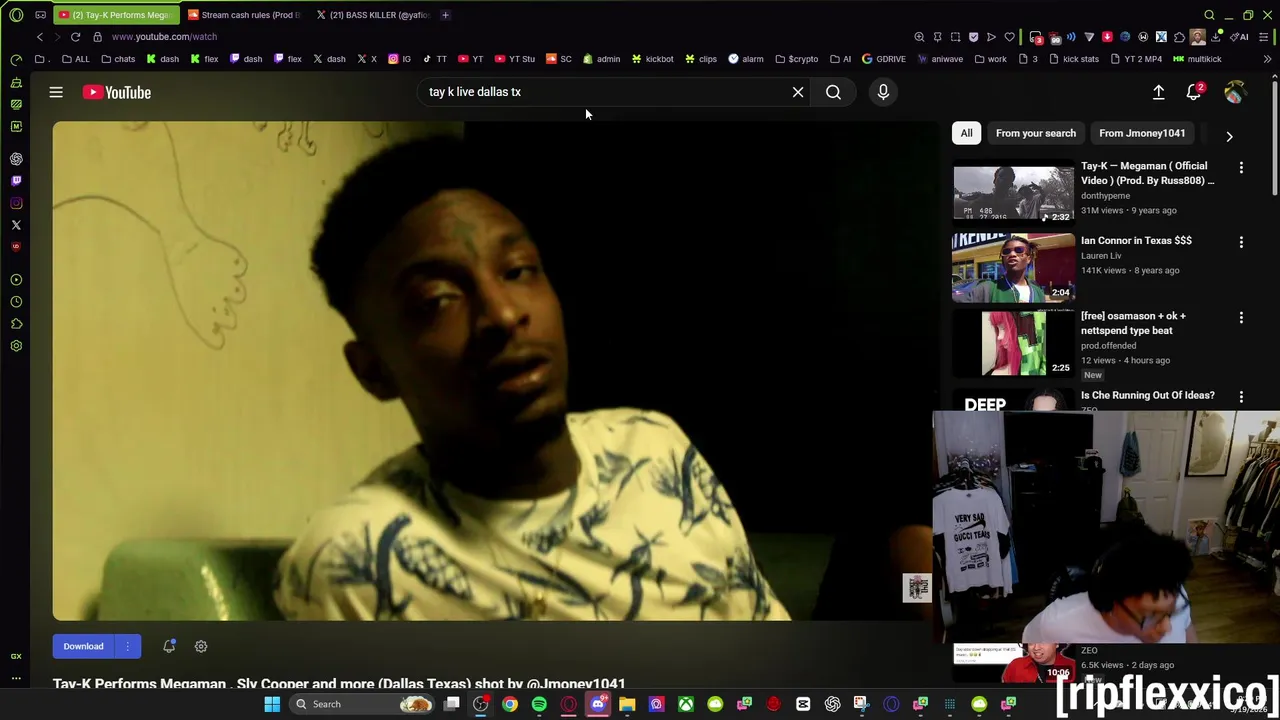Switch to Stream cash rules browser tab
This screenshot has height=720, width=1280.
[x=245, y=15]
